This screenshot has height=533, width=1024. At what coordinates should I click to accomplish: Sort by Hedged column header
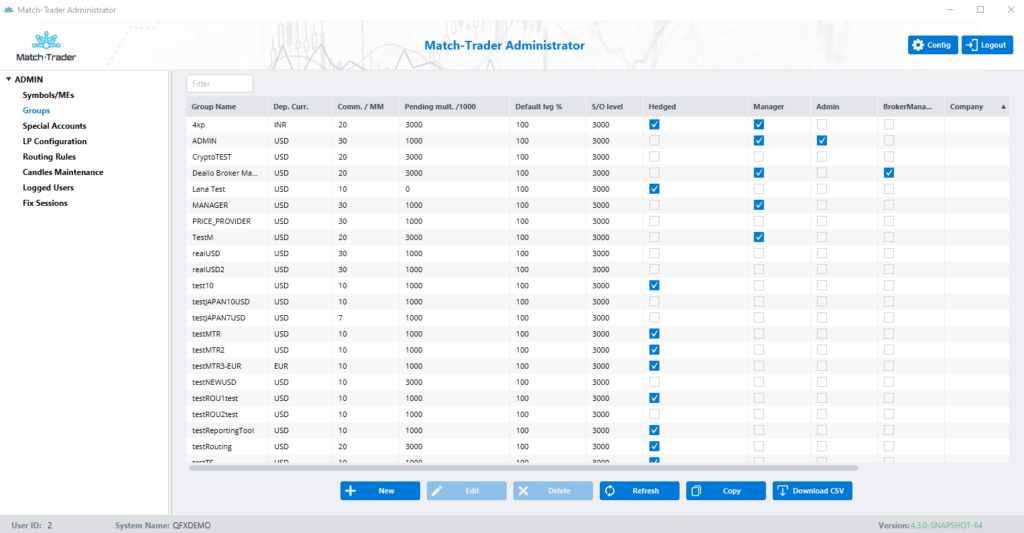click(695, 106)
